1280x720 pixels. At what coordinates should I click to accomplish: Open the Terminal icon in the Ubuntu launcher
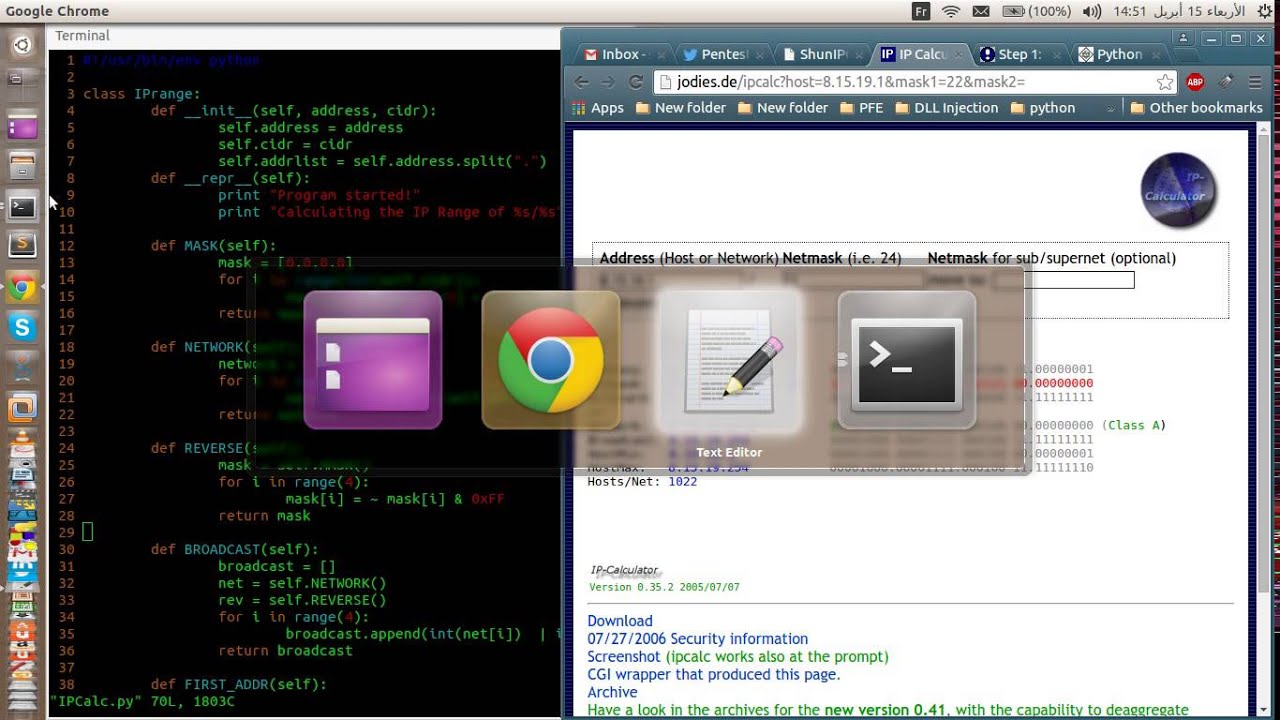pyautogui.click(x=22, y=207)
